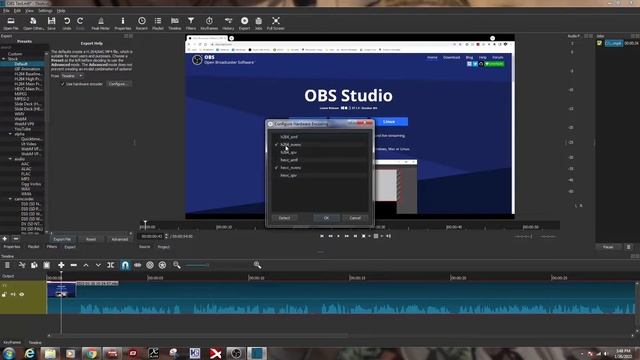
Task: Click Export File button
Action: [x=62, y=239]
